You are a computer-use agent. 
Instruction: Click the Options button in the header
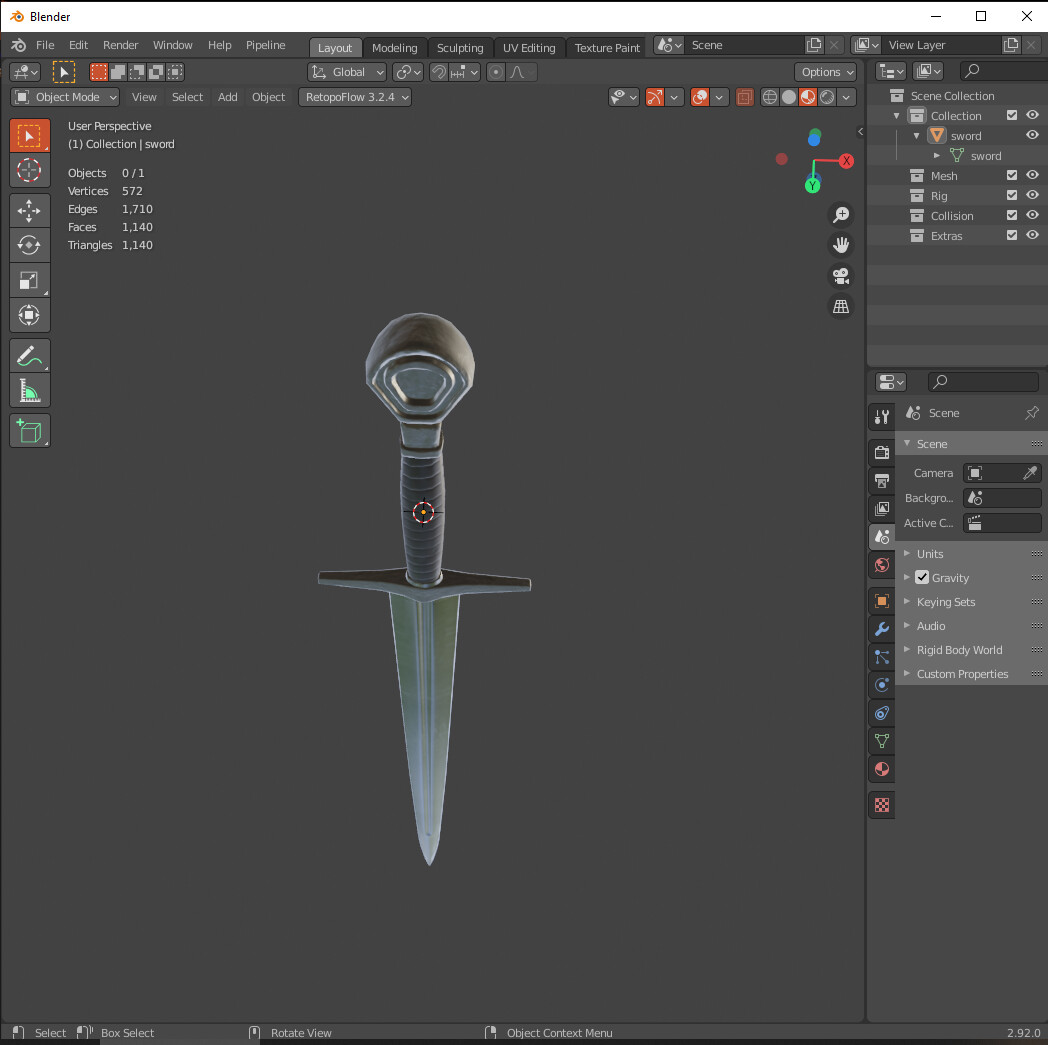coord(825,72)
